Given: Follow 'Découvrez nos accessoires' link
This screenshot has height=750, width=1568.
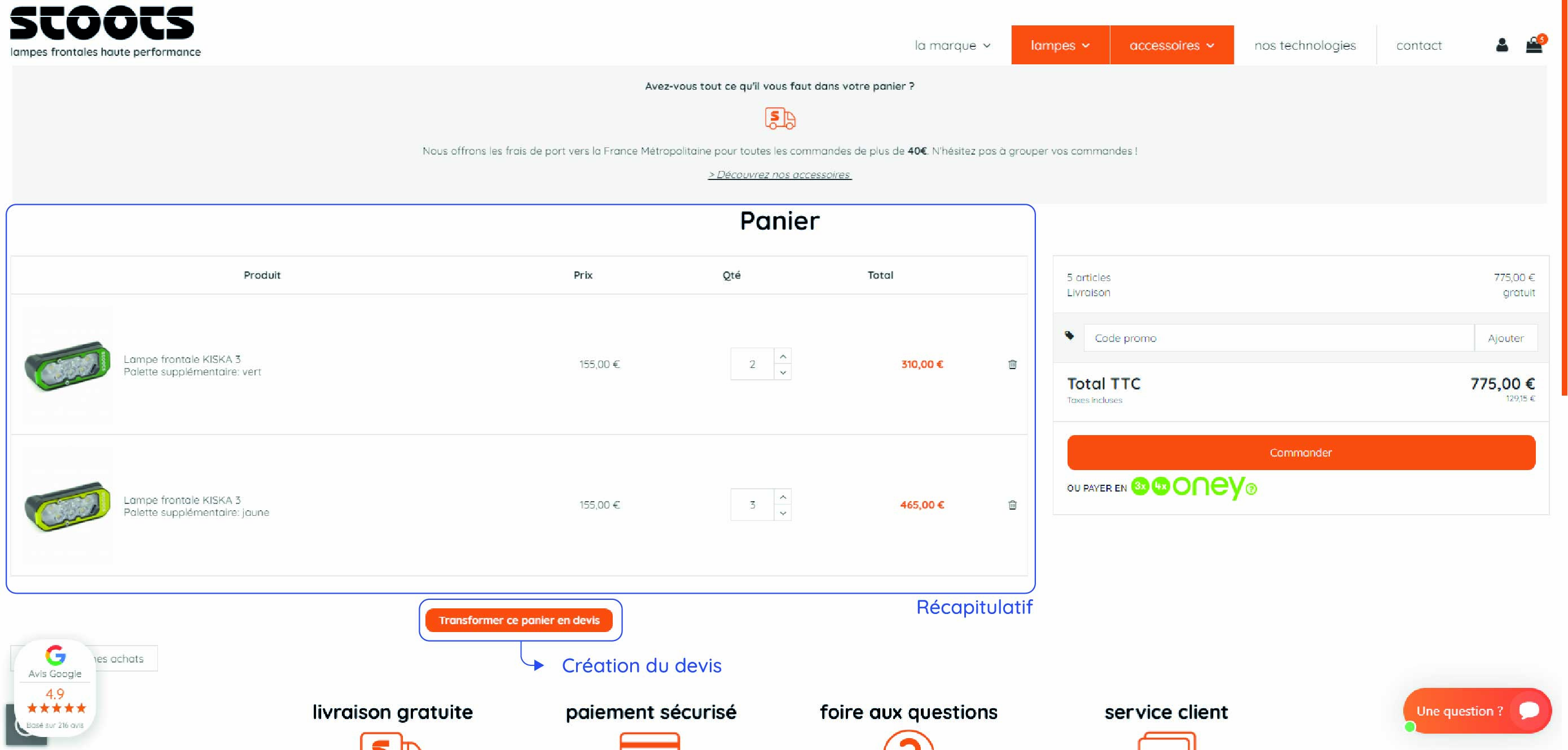Looking at the screenshot, I should pyautogui.click(x=780, y=175).
